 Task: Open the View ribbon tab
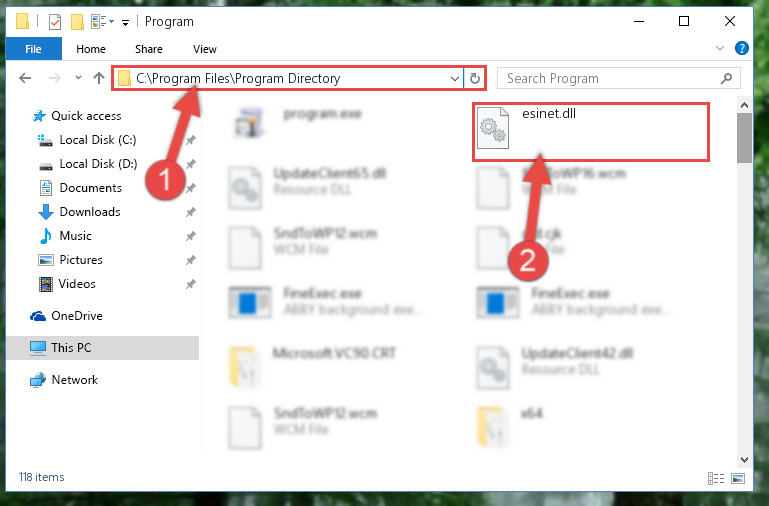205,49
